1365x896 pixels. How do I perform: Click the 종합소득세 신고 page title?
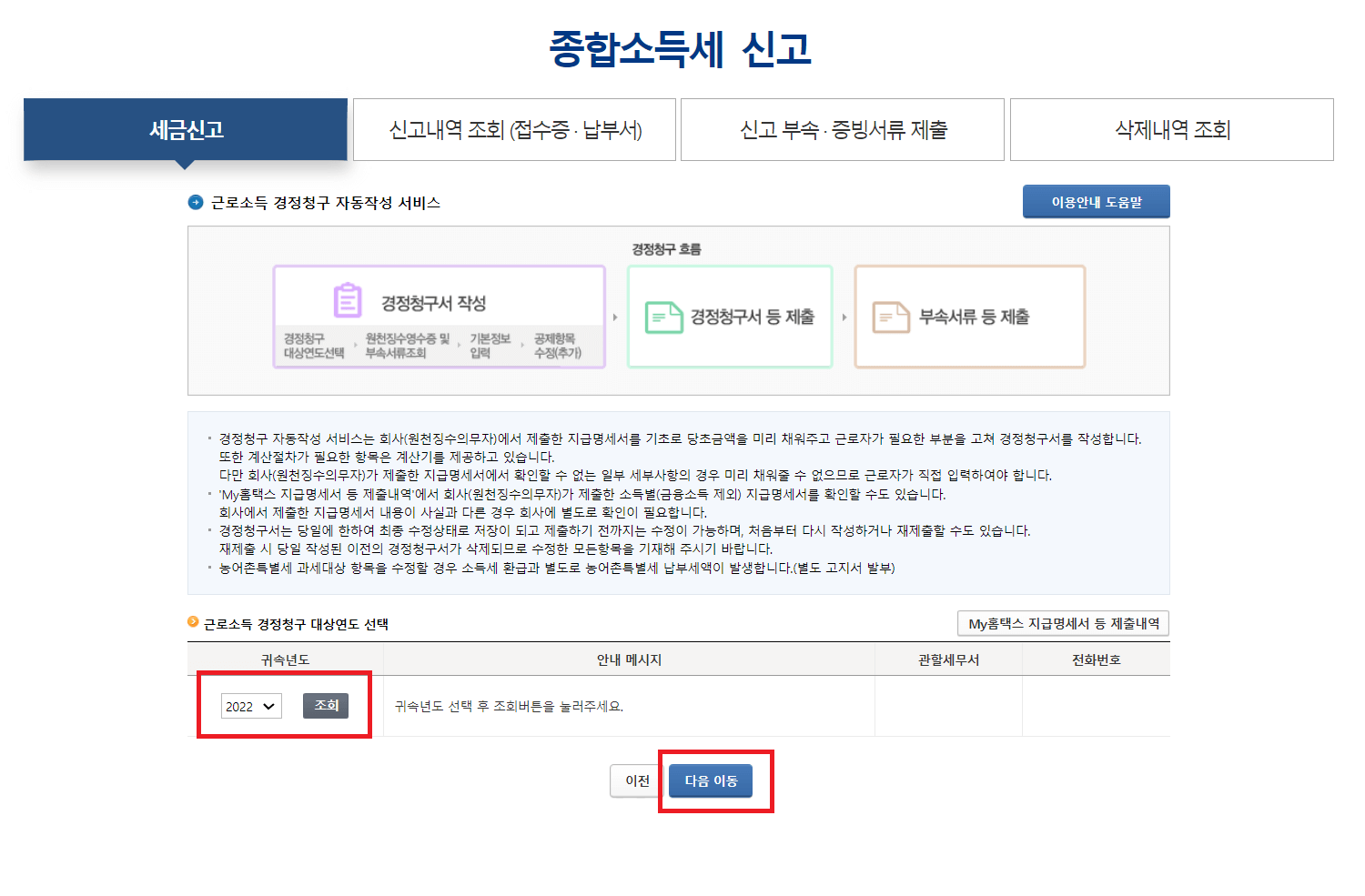tap(681, 49)
